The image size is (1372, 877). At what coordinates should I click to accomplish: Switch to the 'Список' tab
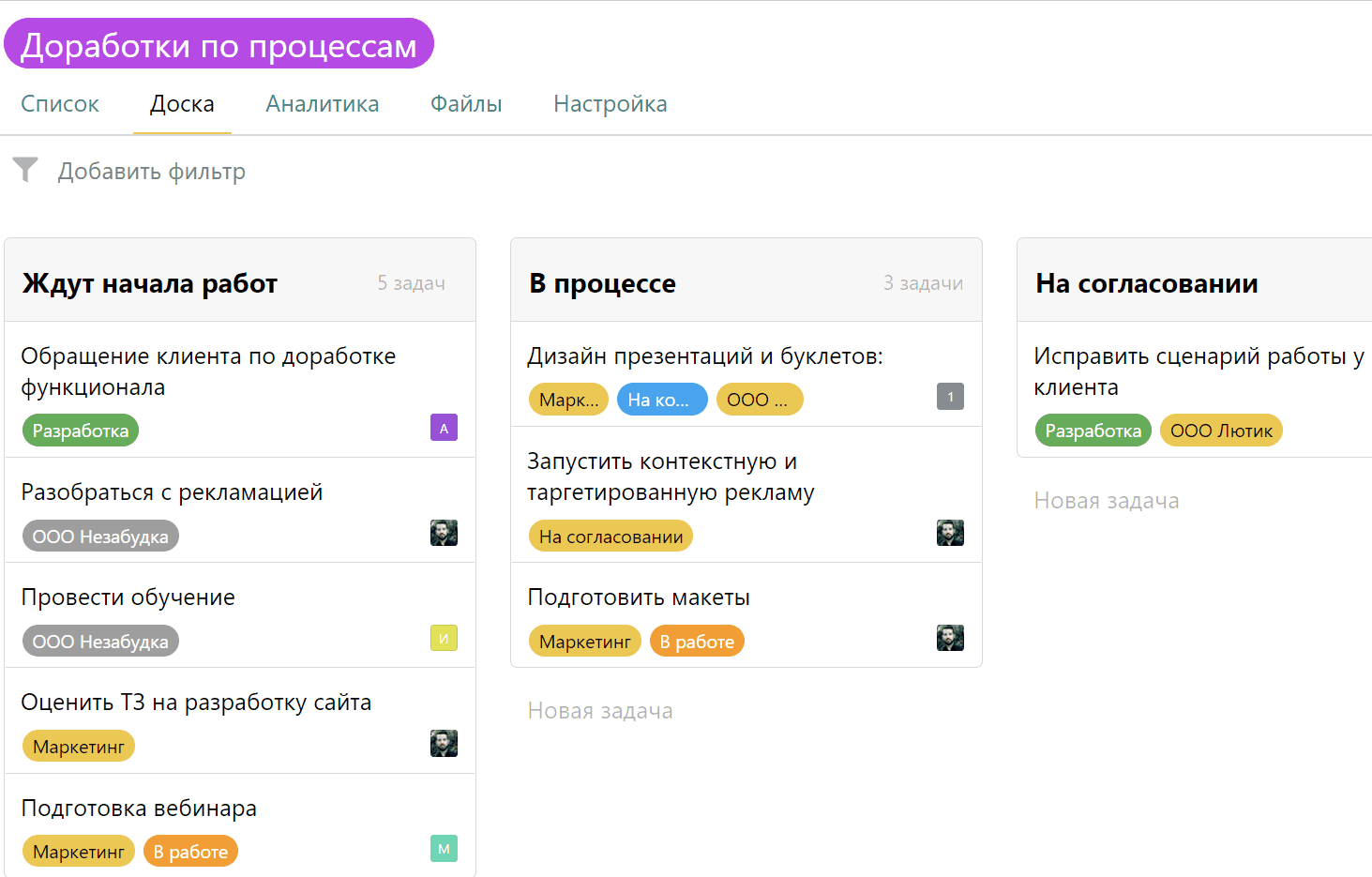coord(60,103)
